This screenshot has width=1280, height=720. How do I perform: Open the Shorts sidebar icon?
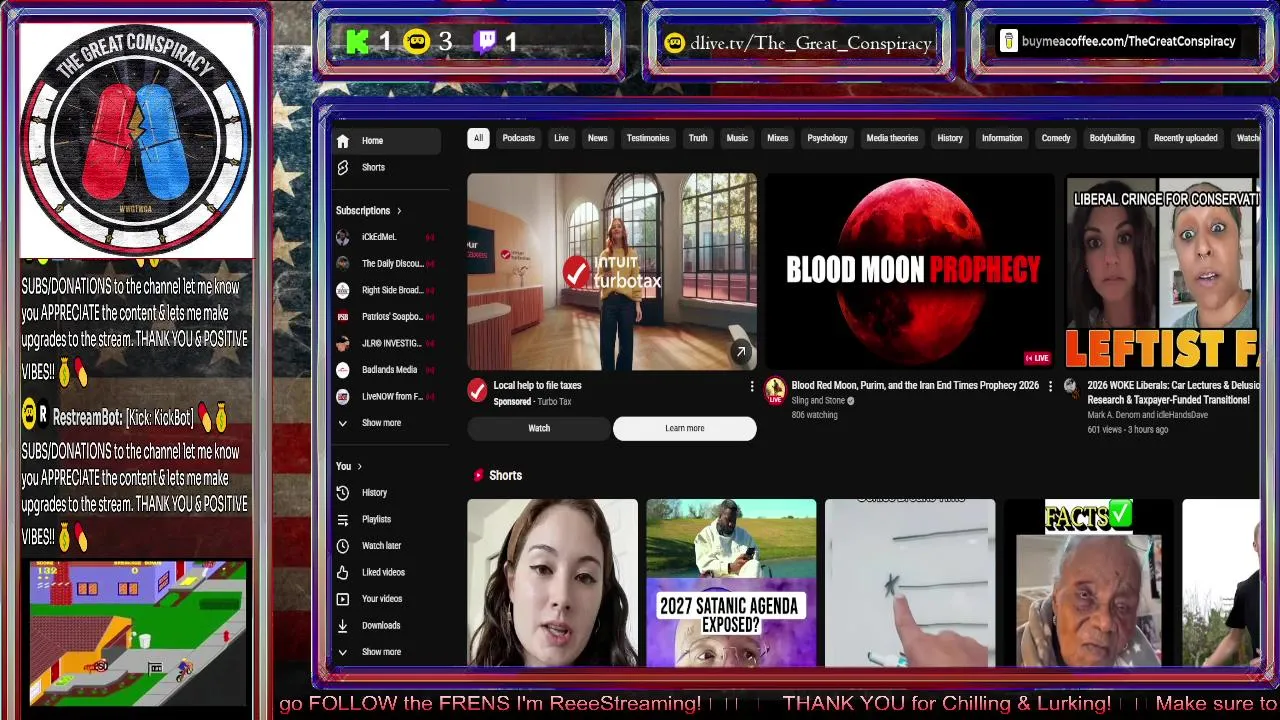343,167
